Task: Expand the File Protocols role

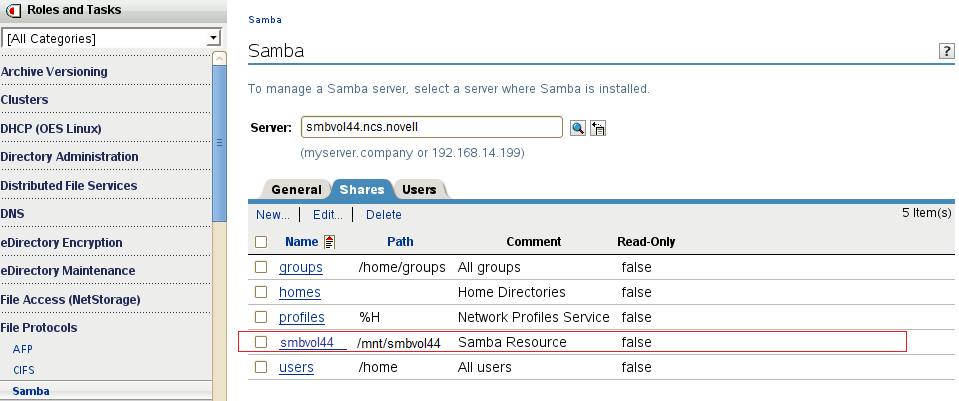Action: [x=39, y=327]
